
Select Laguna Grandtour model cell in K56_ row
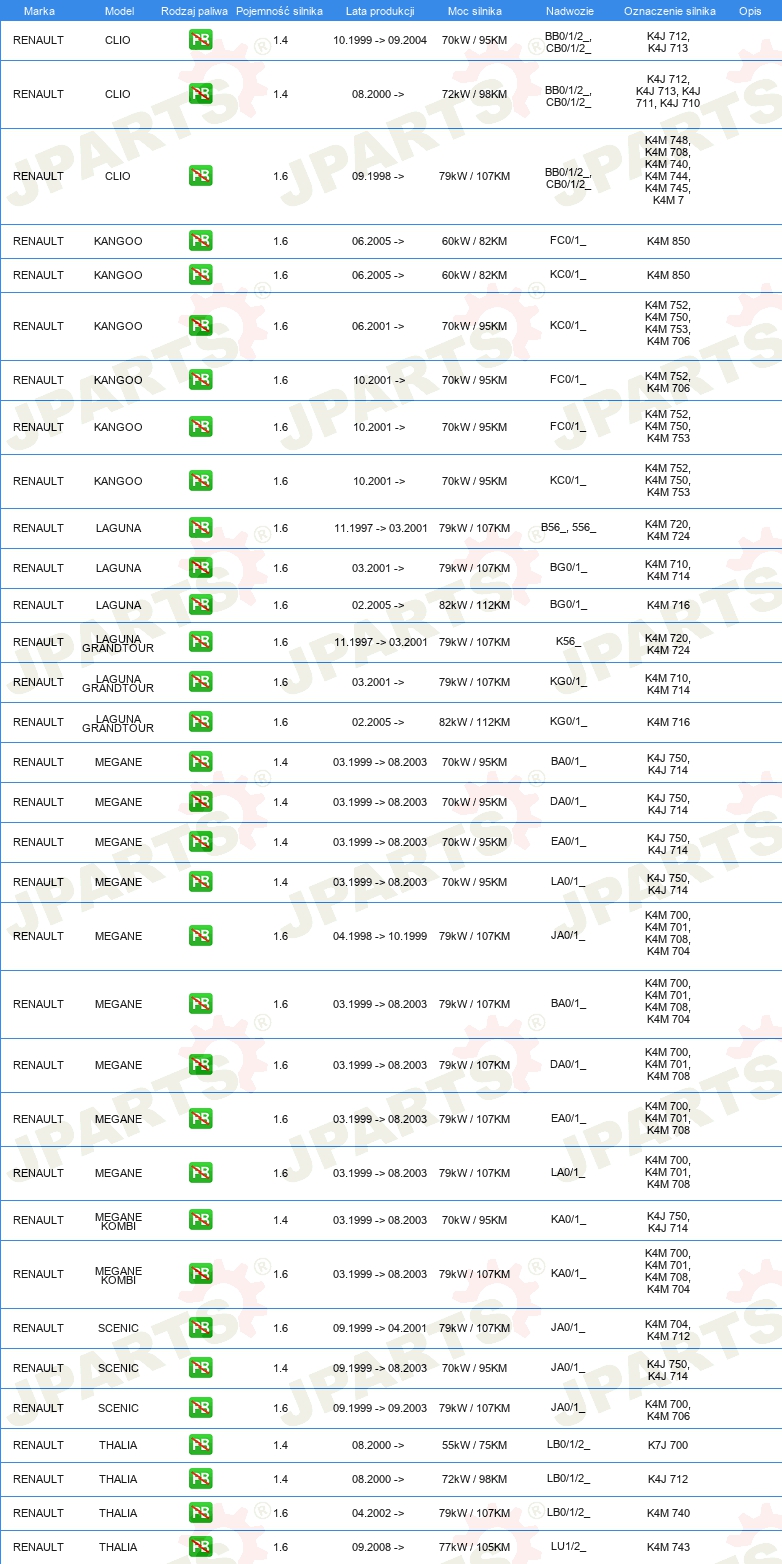pos(119,644)
